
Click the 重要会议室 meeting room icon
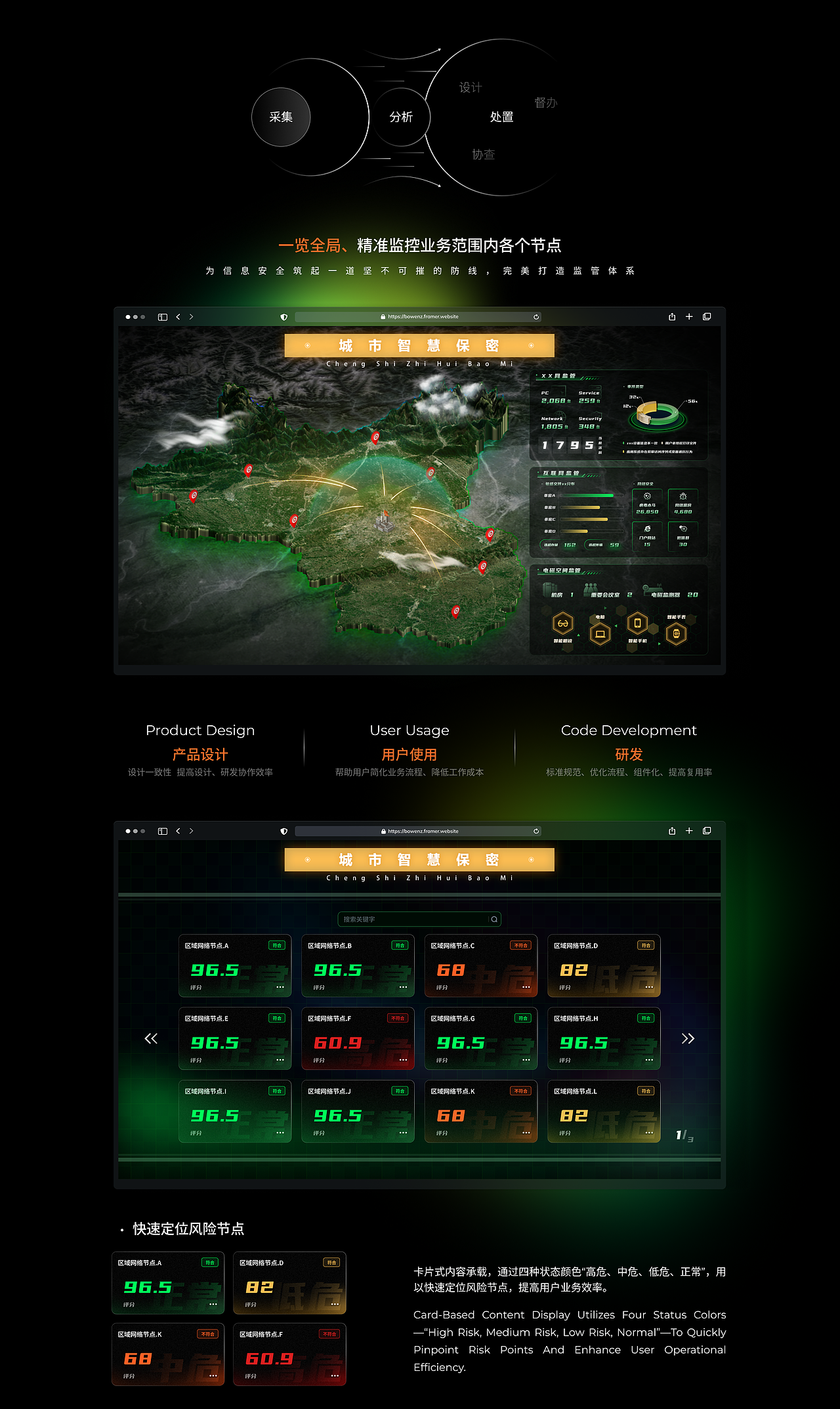point(591,589)
